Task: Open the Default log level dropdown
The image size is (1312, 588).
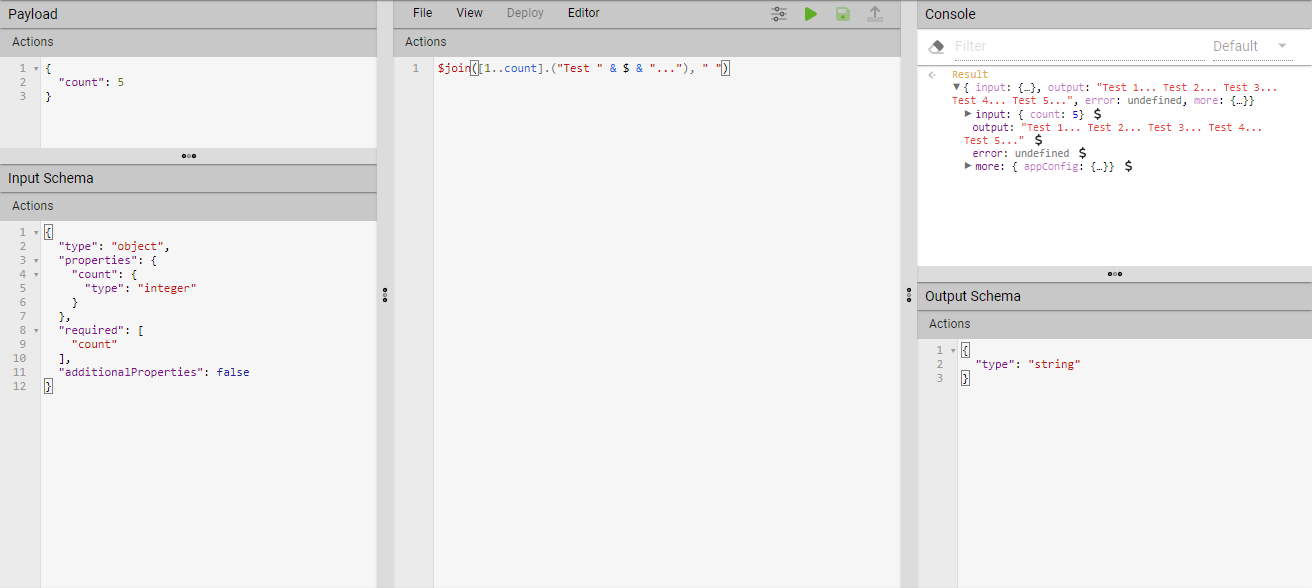Action: click(1249, 46)
